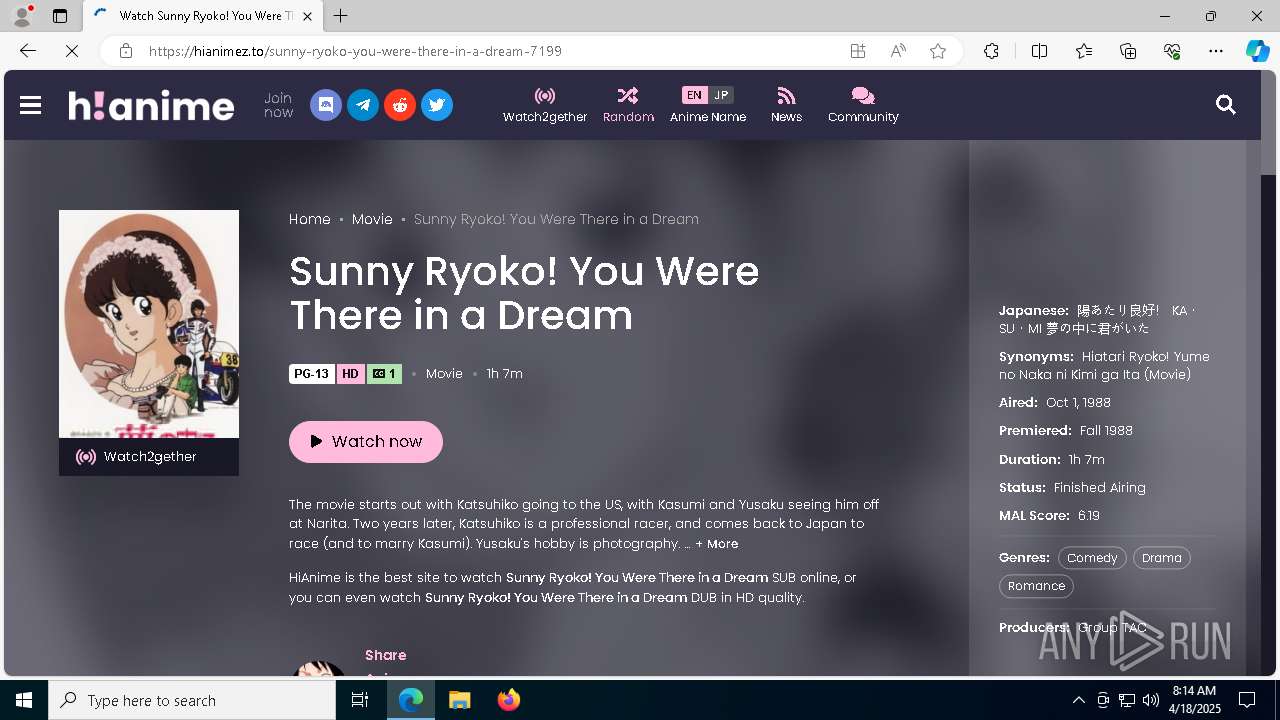The height and width of the screenshot is (720, 1280).
Task: Open the Comedy genre tag
Action: coord(1092,558)
